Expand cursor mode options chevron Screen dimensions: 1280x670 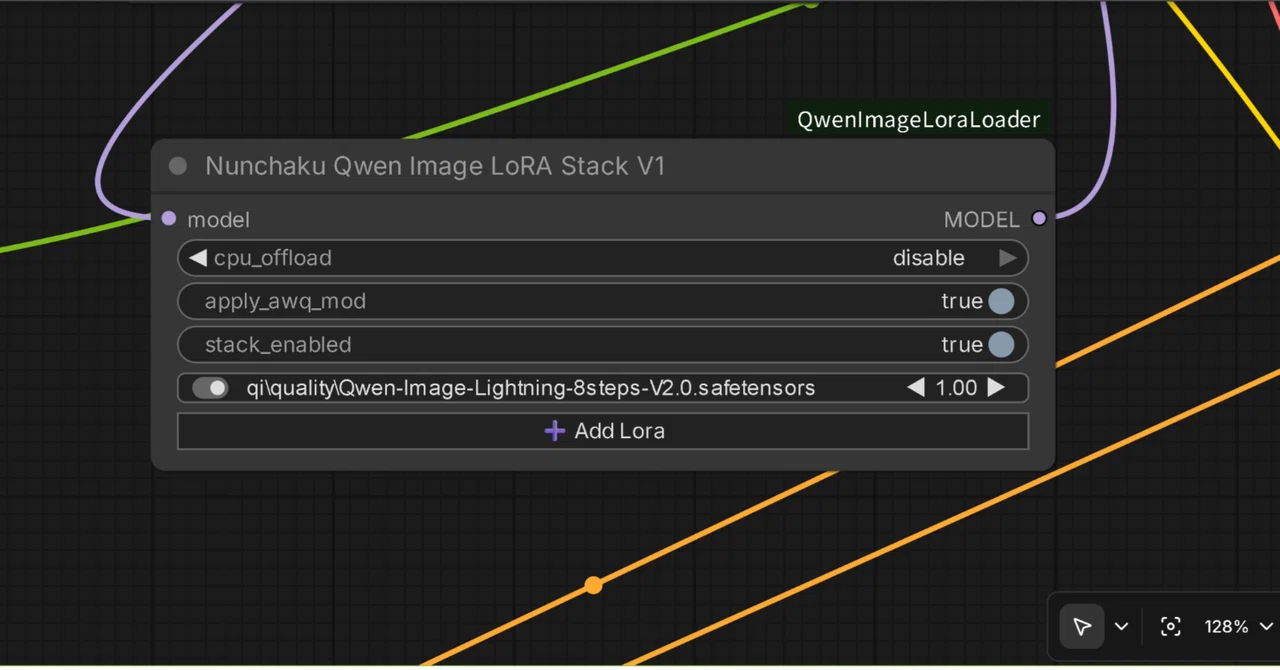(x=1121, y=627)
